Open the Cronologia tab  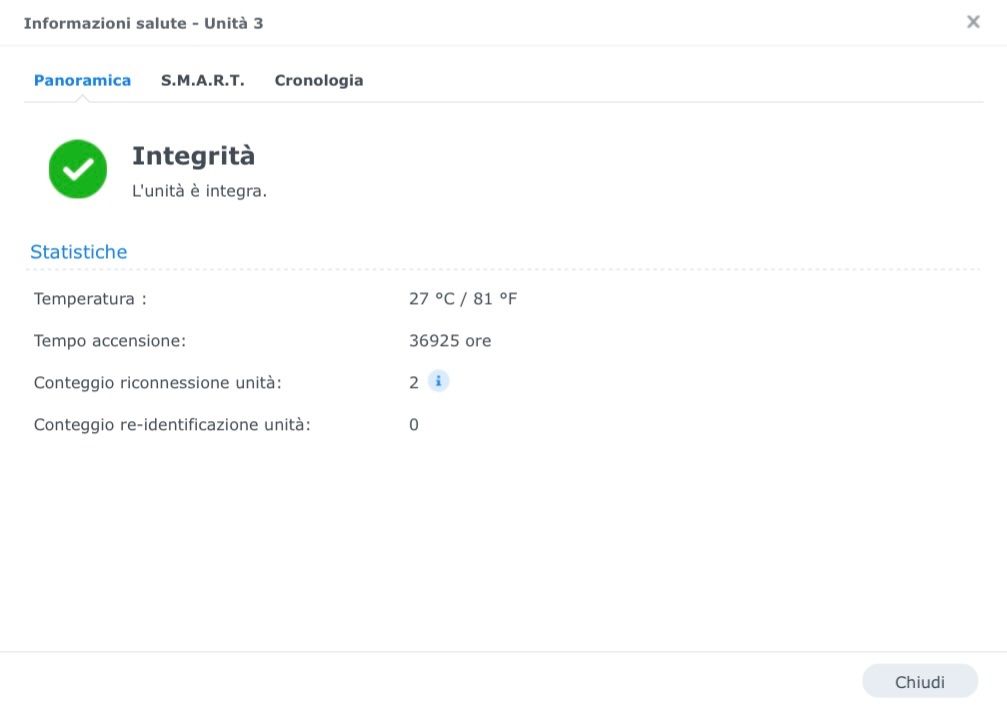pos(319,80)
